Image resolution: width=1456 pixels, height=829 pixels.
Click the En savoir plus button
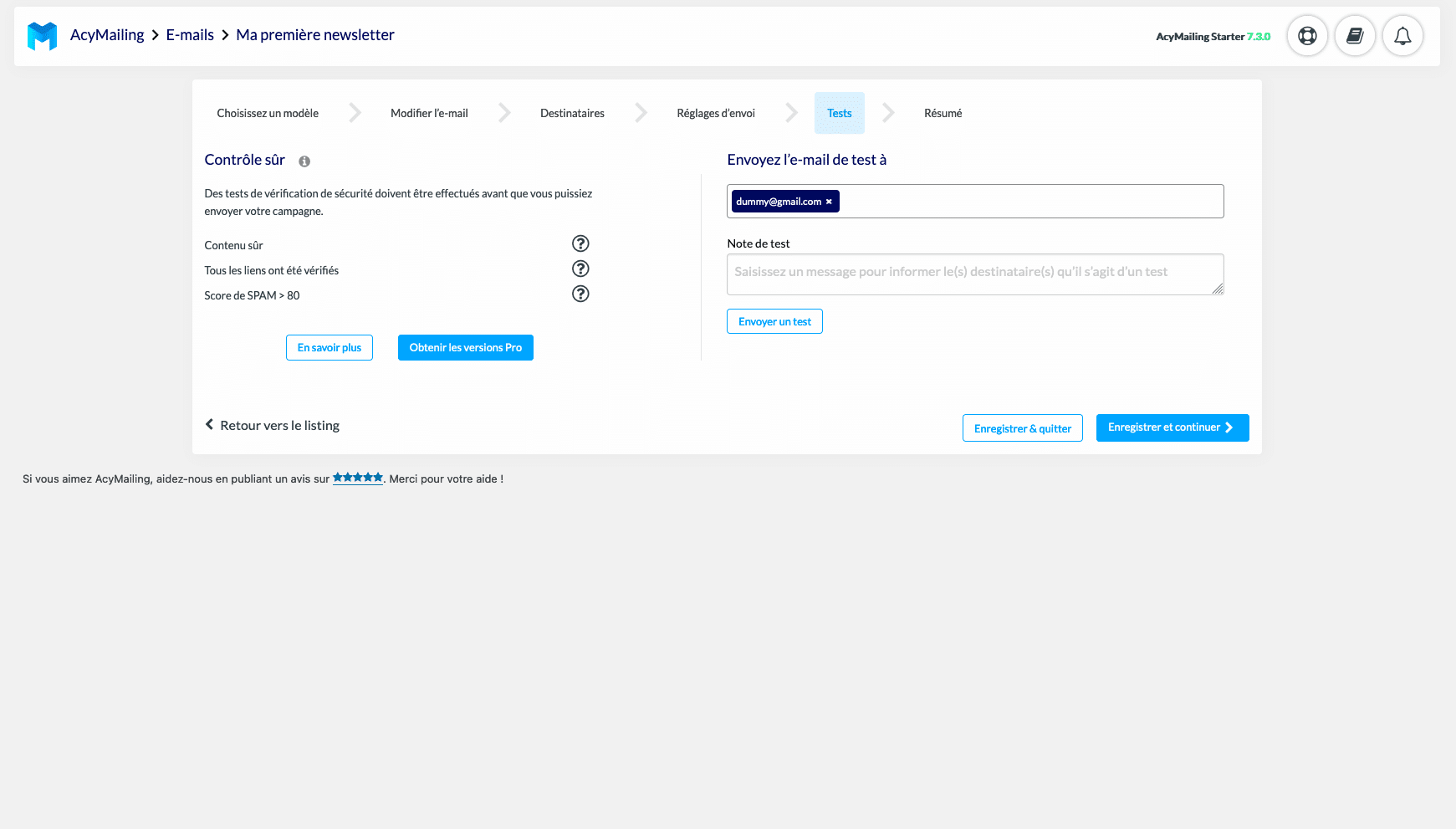pos(329,347)
